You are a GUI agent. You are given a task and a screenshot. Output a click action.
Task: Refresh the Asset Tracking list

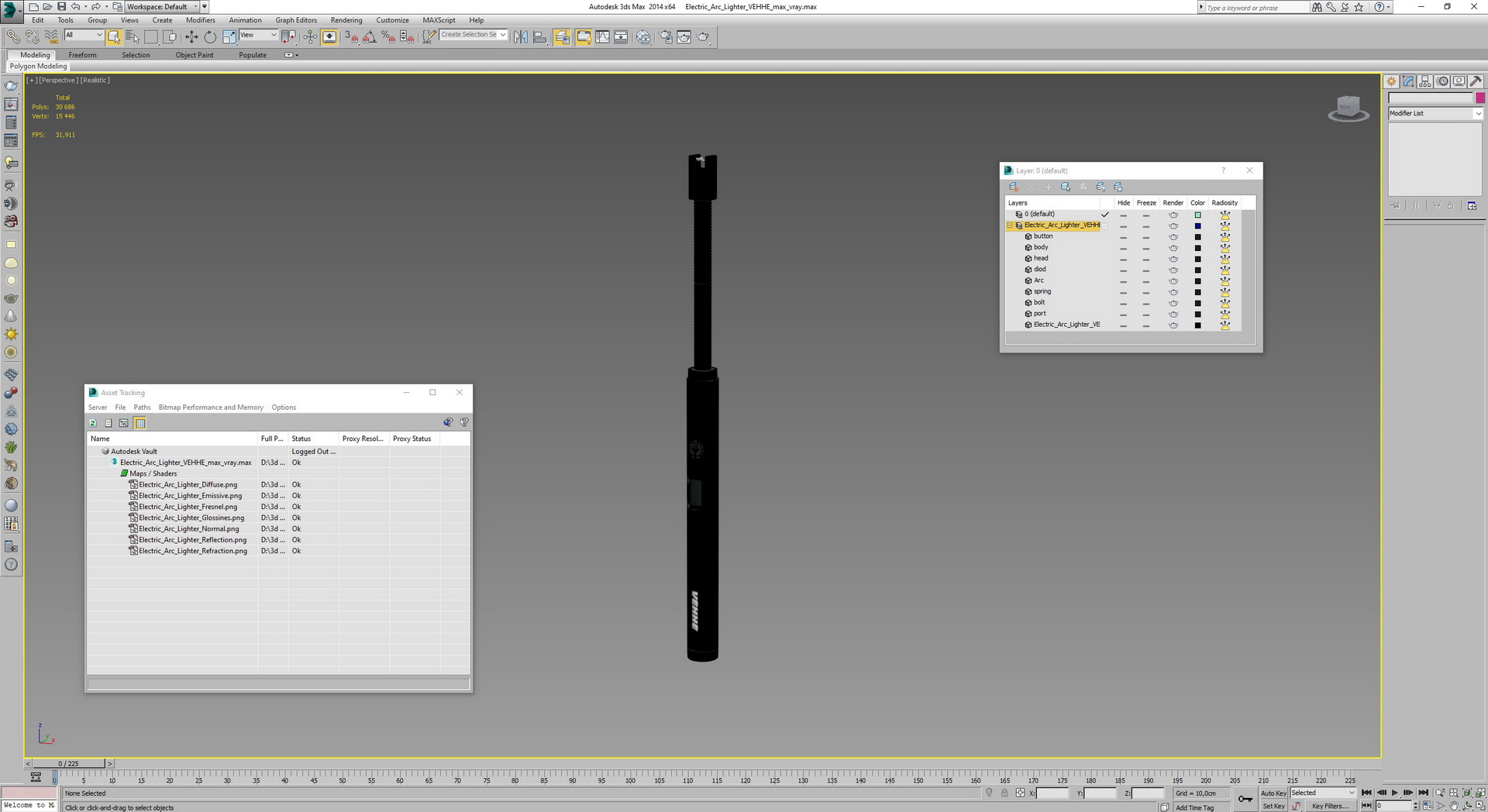coord(93,423)
